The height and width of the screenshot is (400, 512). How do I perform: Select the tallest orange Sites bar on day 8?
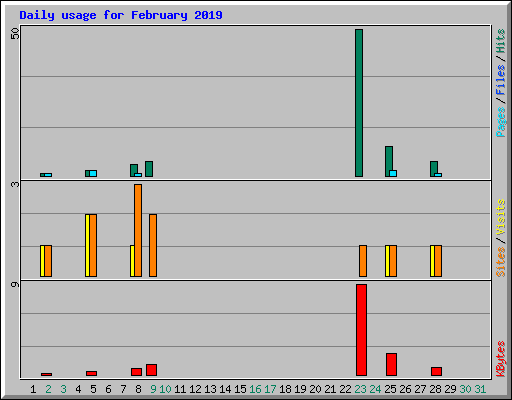138,230
